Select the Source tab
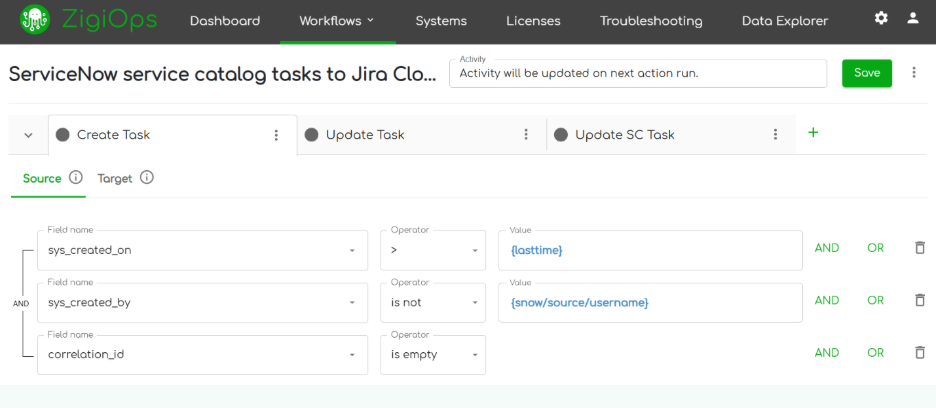 pyautogui.click(x=42, y=178)
